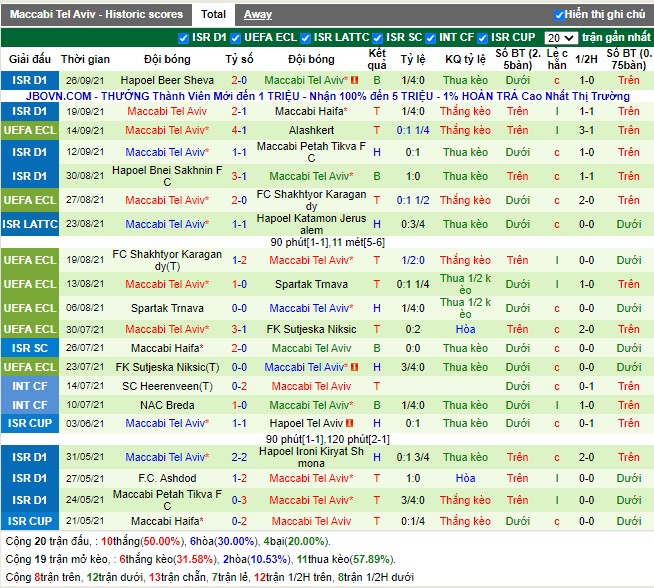Open FK Sutjeska Niksic on 30/07/21
Screen dimensions: 654x588
tap(311, 329)
